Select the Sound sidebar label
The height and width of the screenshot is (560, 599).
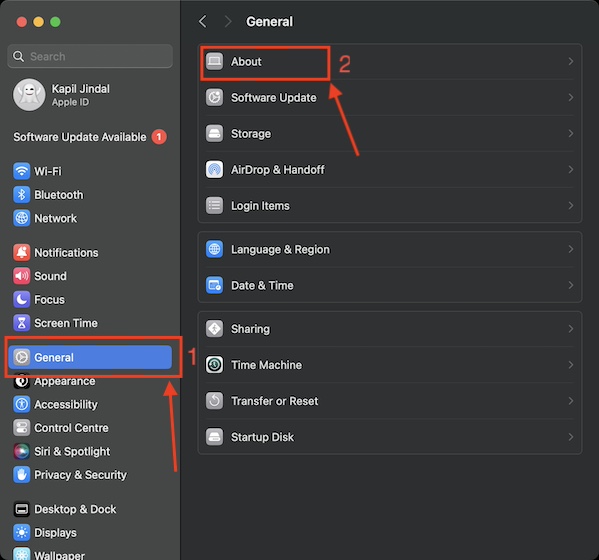coord(50,276)
